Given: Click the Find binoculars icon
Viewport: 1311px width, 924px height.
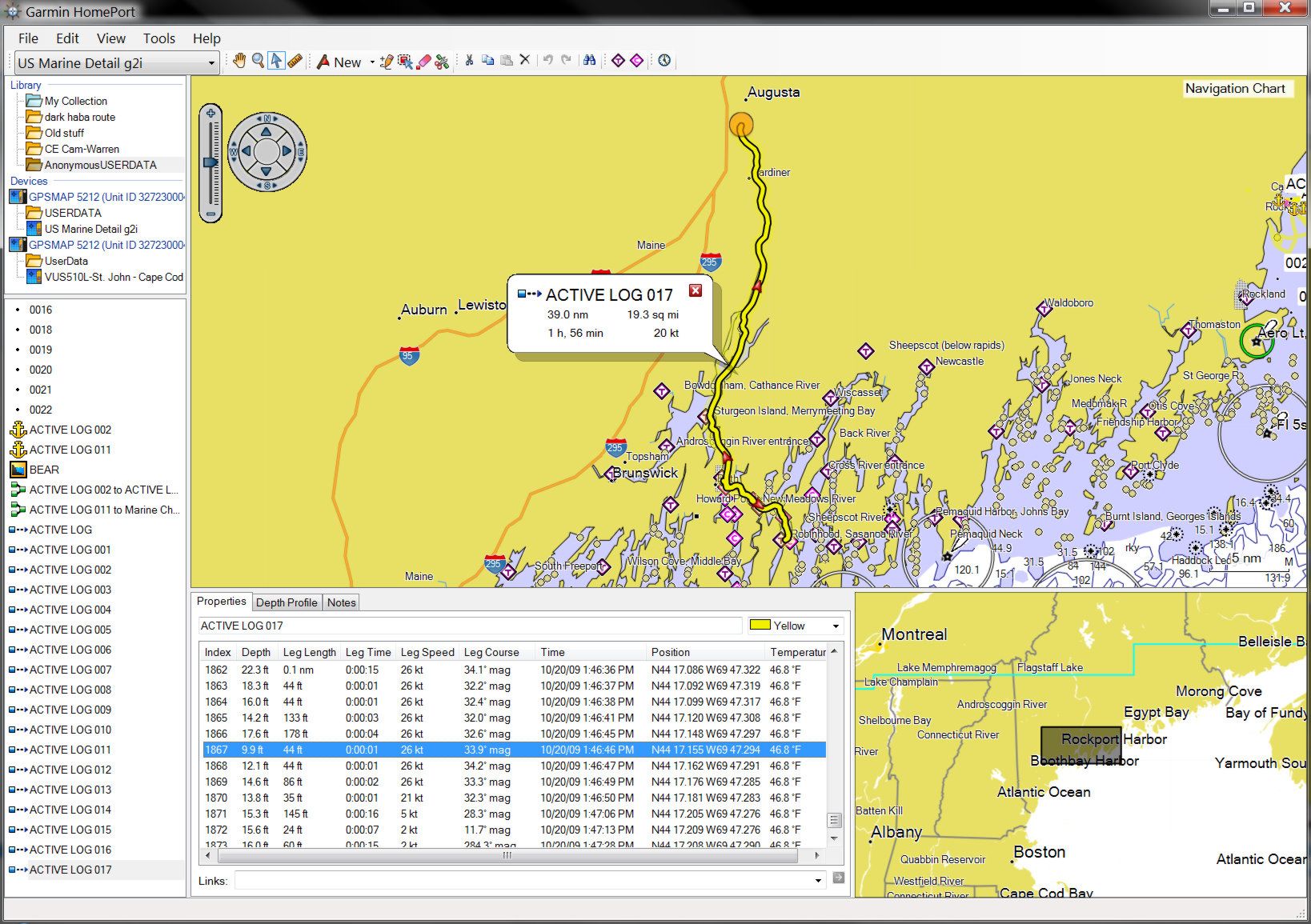Looking at the screenshot, I should (x=589, y=60).
